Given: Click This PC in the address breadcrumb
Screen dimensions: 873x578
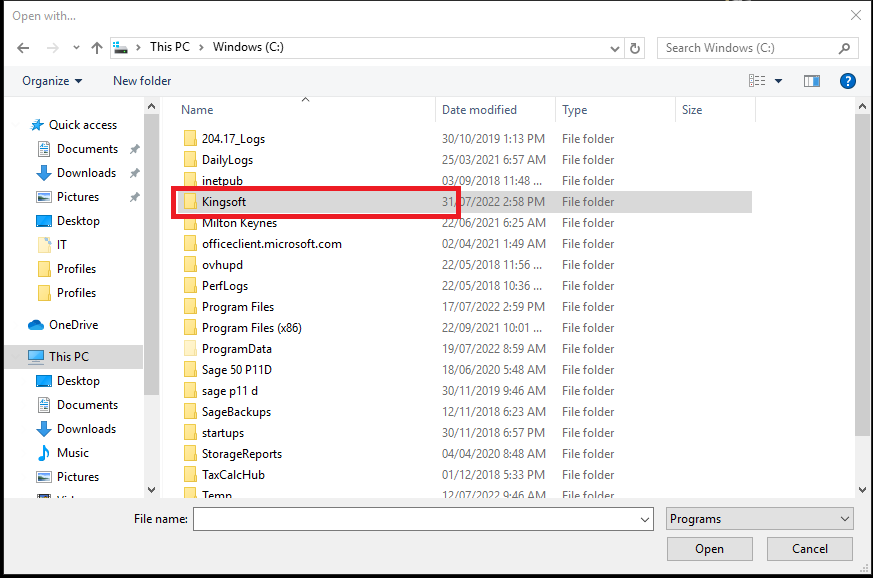Looking at the screenshot, I should 170,47.
